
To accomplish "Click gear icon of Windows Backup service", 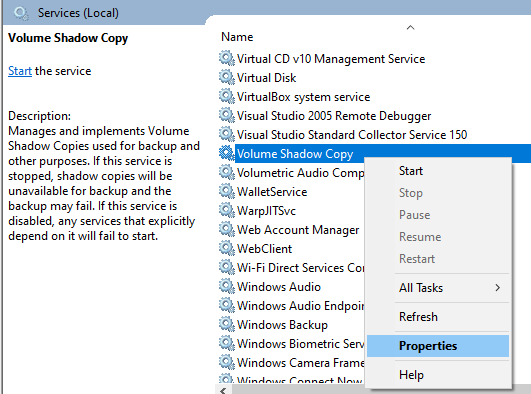I will [x=227, y=324].
